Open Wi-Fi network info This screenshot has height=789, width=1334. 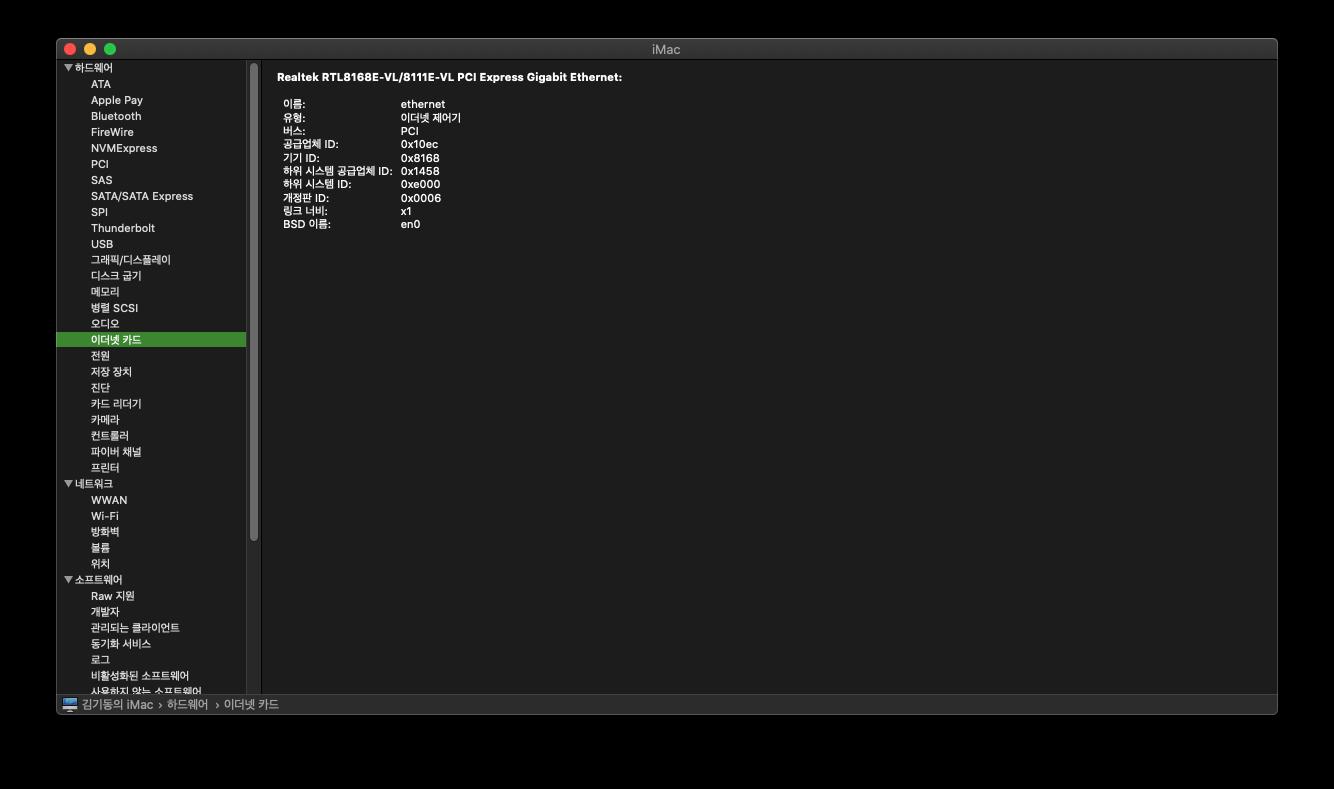click(x=105, y=516)
